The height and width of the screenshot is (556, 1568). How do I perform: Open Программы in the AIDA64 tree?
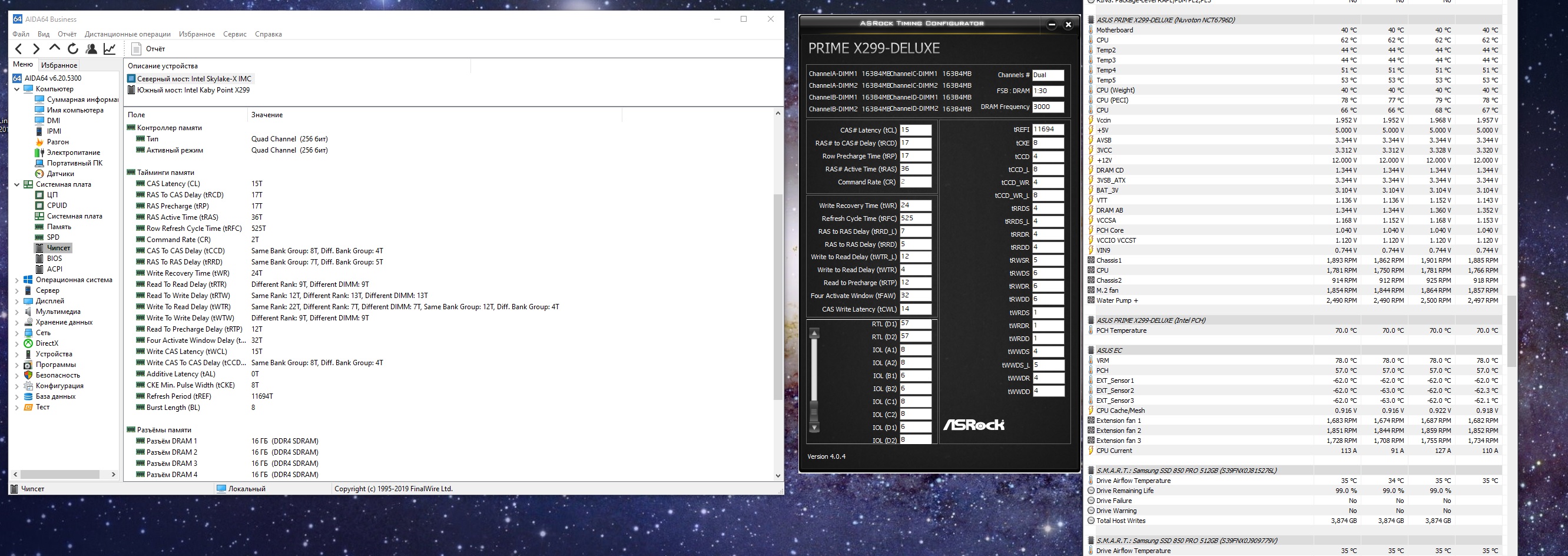(x=55, y=365)
